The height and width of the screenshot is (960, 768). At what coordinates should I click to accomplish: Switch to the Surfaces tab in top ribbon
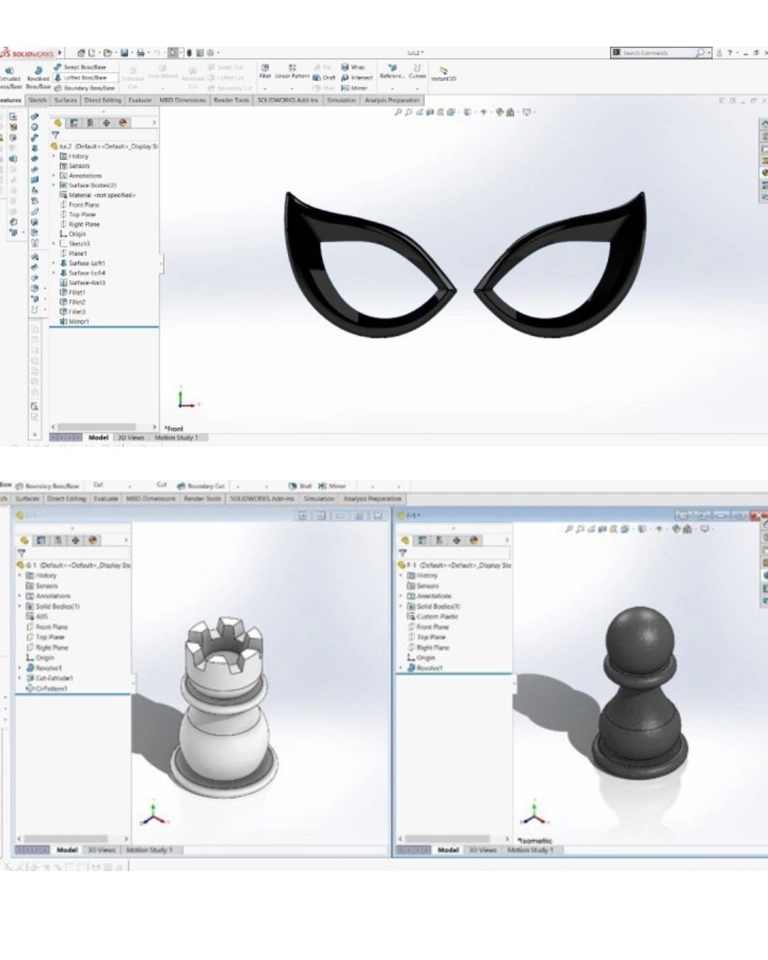pyautogui.click(x=66, y=100)
